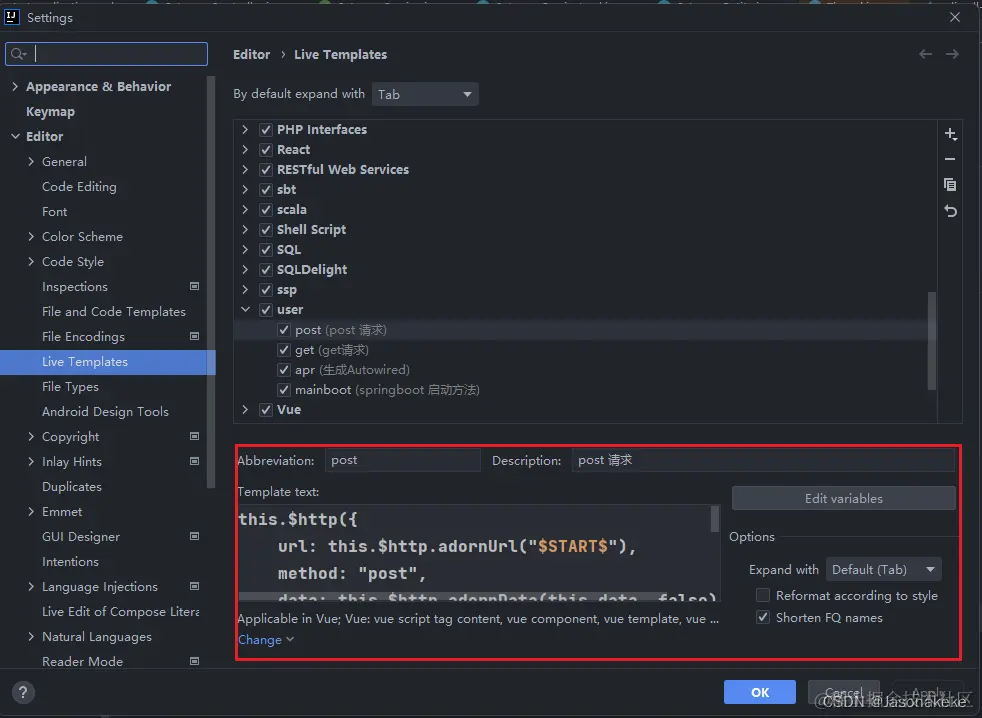This screenshot has width=982, height=718.
Task: Expand Appearance & Behavior settings section
Action: [15, 86]
